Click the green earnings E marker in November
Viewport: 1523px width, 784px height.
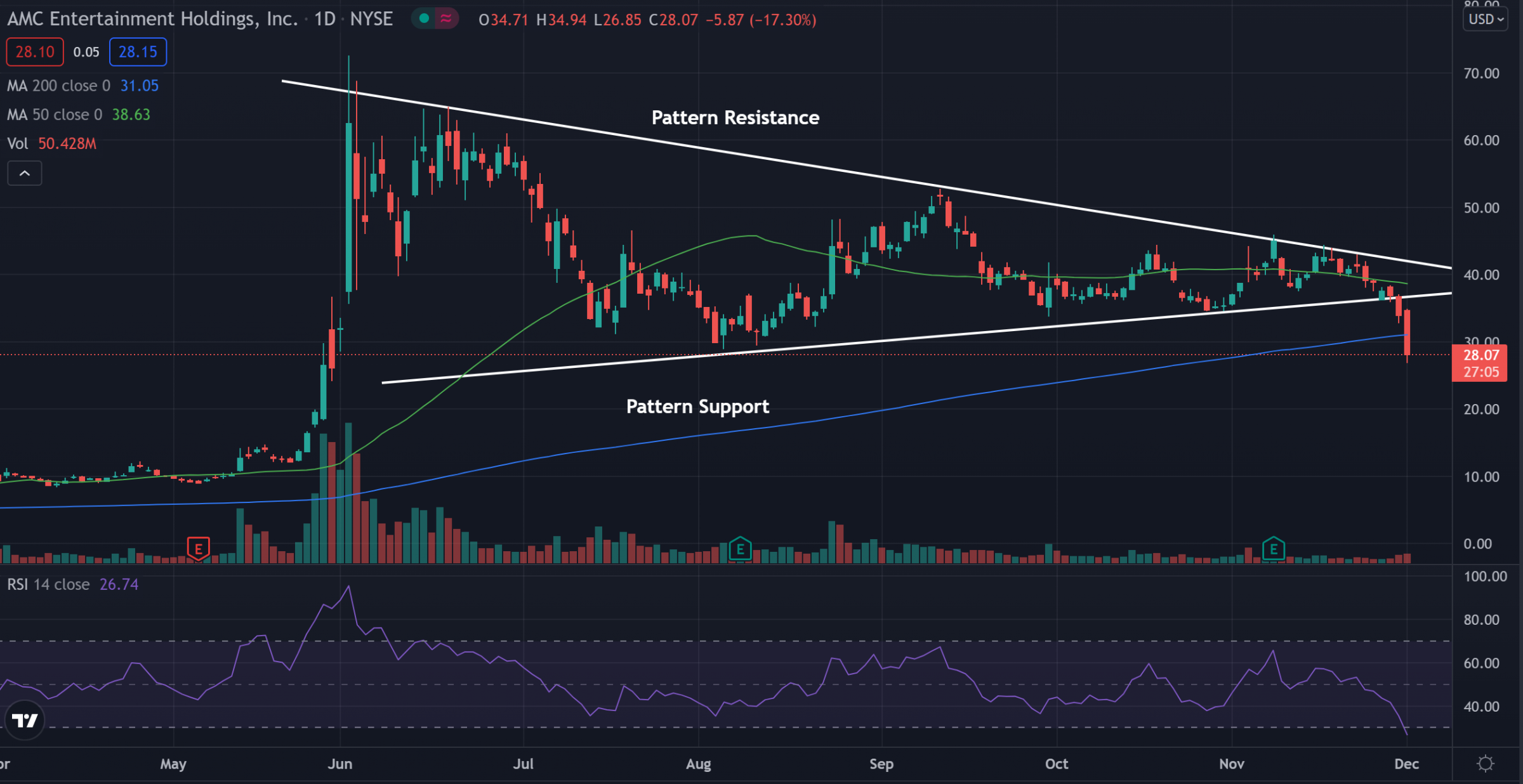(1273, 549)
